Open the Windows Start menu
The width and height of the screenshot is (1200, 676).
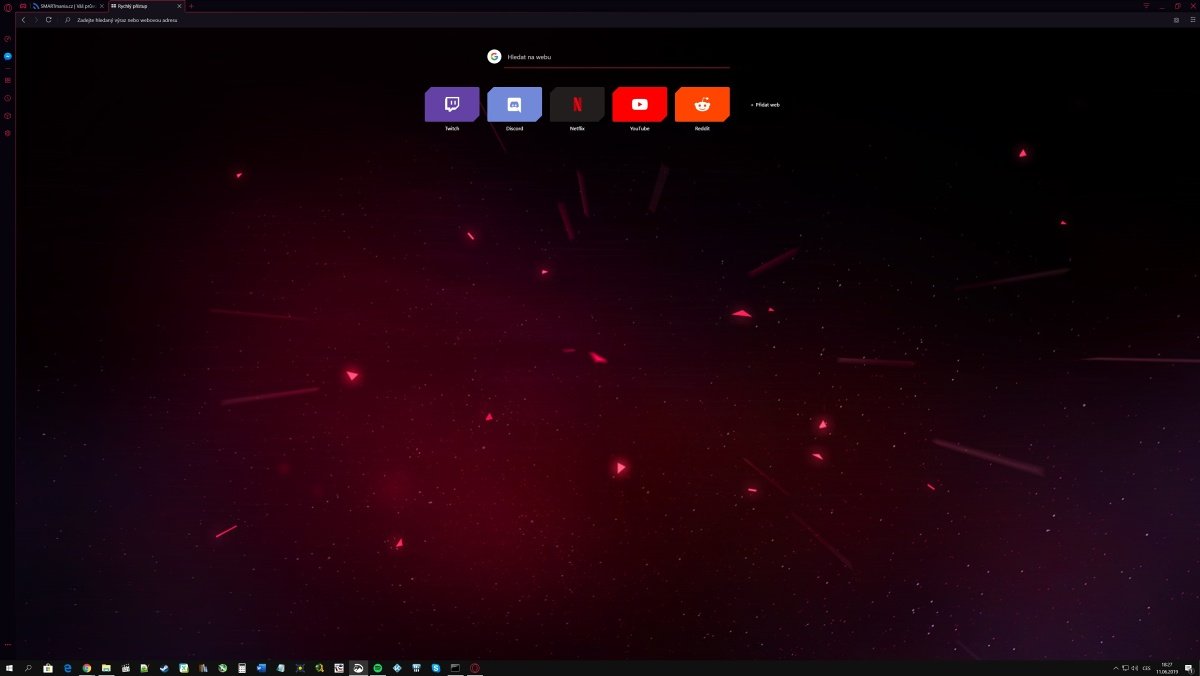[x=9, y=667]
